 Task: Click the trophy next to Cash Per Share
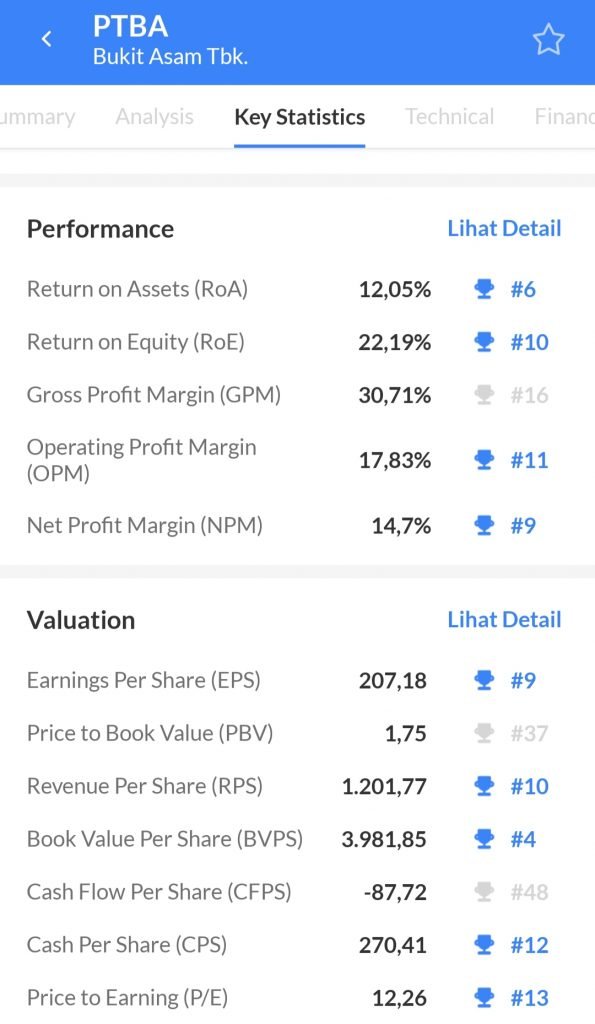coord(484,944)
